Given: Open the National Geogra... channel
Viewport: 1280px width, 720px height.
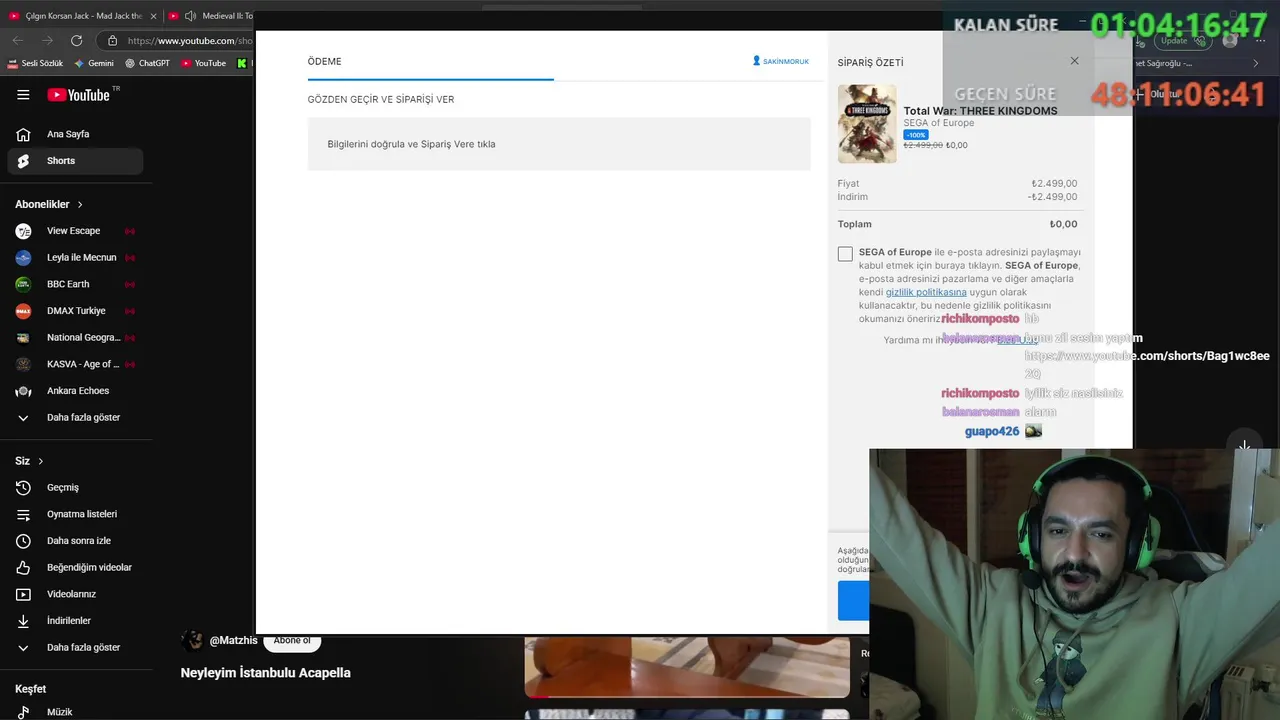Looking at the screenshot, I should [x=75, y=337].
